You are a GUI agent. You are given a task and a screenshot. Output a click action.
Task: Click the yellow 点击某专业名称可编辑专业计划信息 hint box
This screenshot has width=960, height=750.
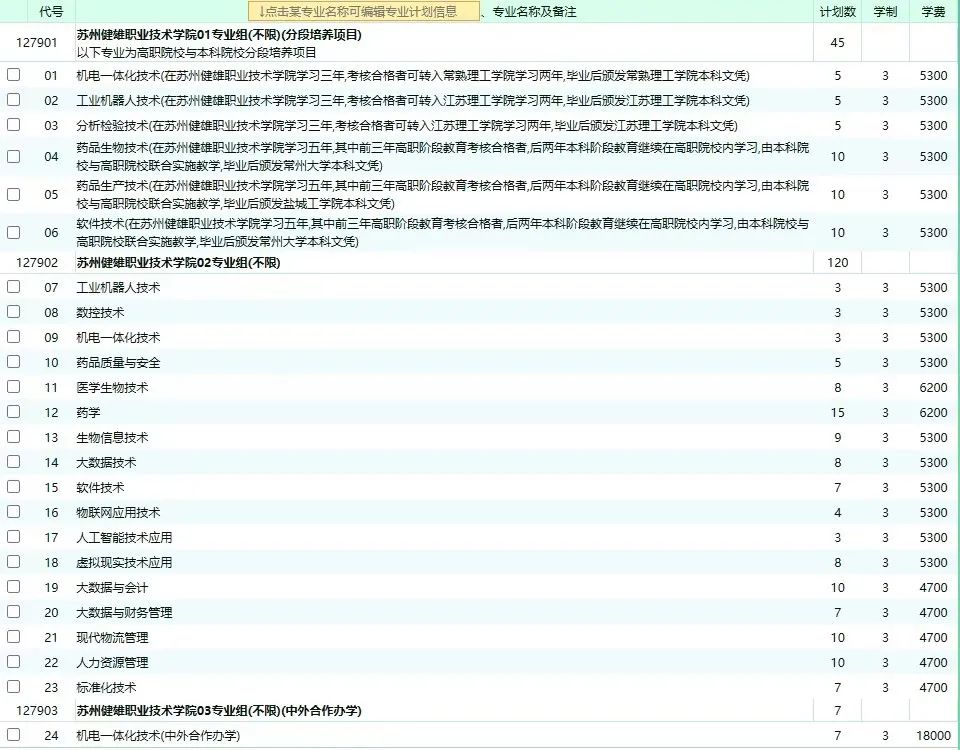click(357, 12)
